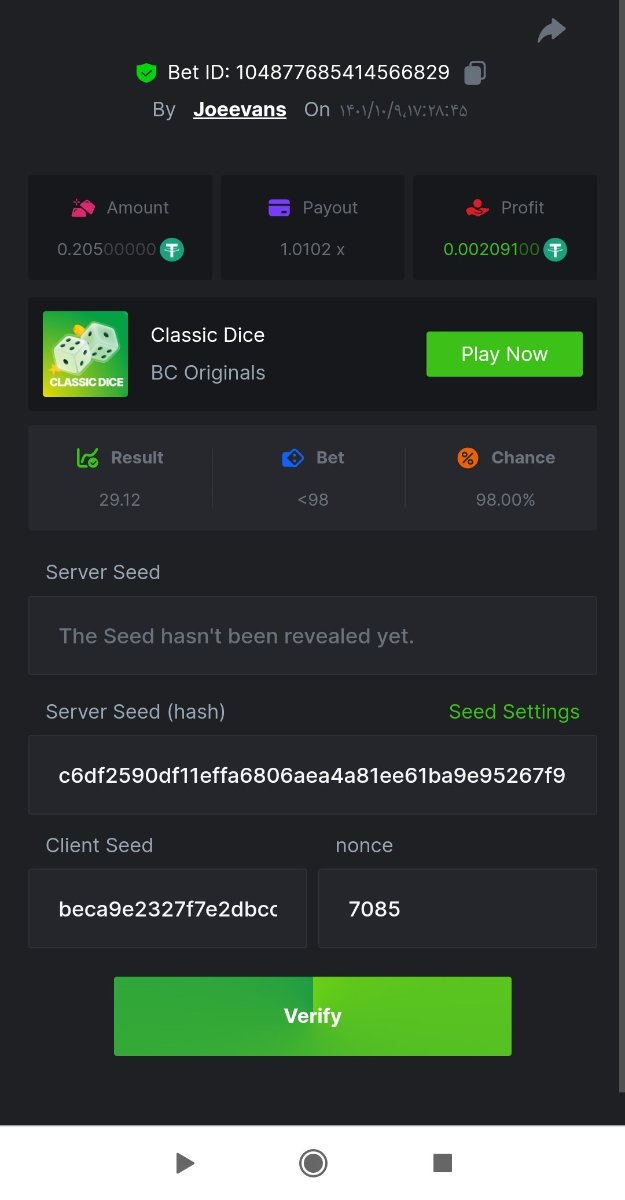Click the purple Payout card icon
Viewport: 625px width, 1200px height.
[x=279, y=208]
